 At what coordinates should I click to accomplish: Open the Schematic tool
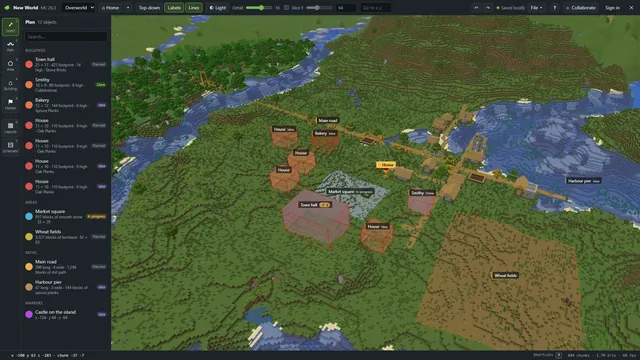(10, 147)
